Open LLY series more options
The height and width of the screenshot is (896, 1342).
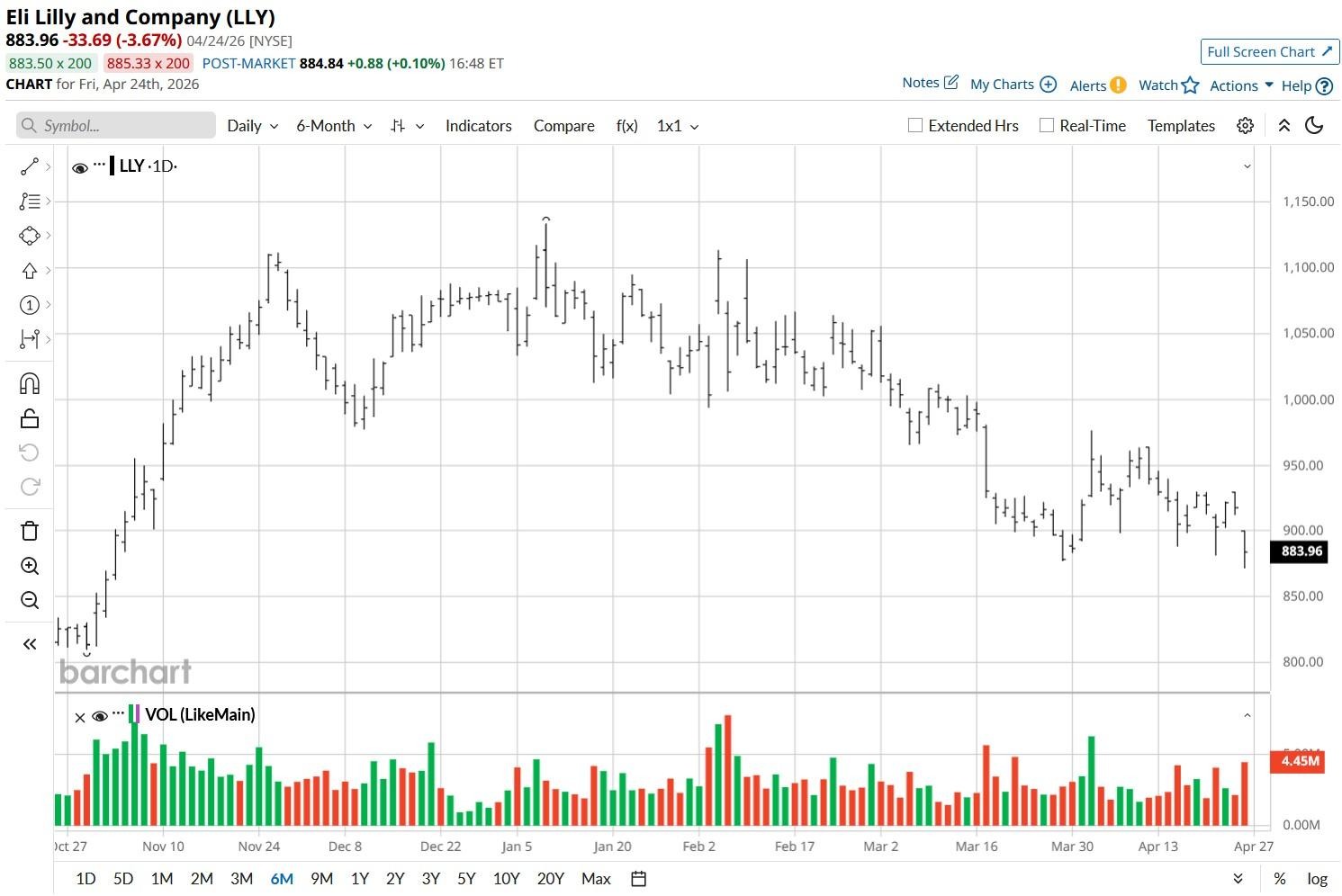(99, 165)
